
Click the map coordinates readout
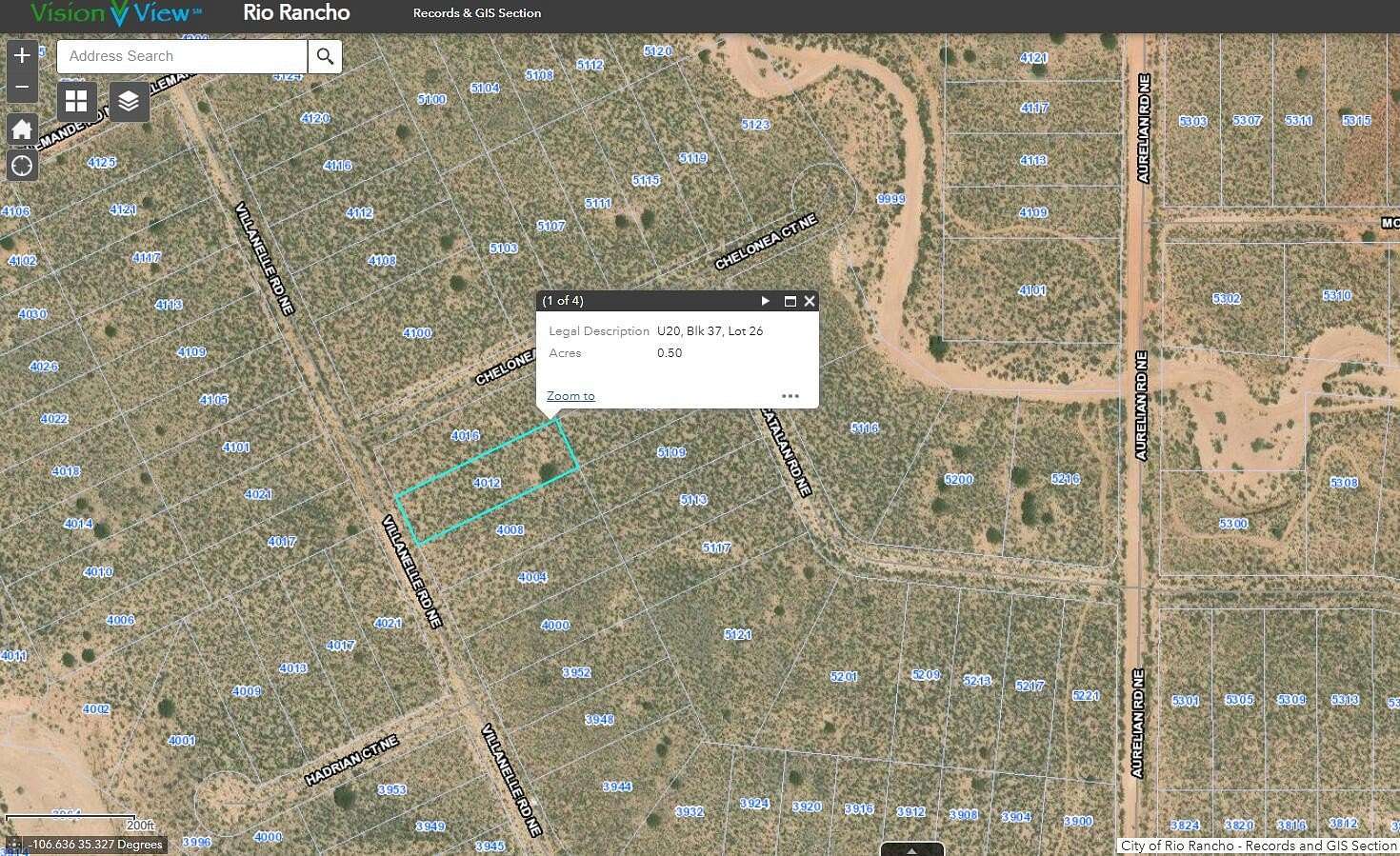96,845
